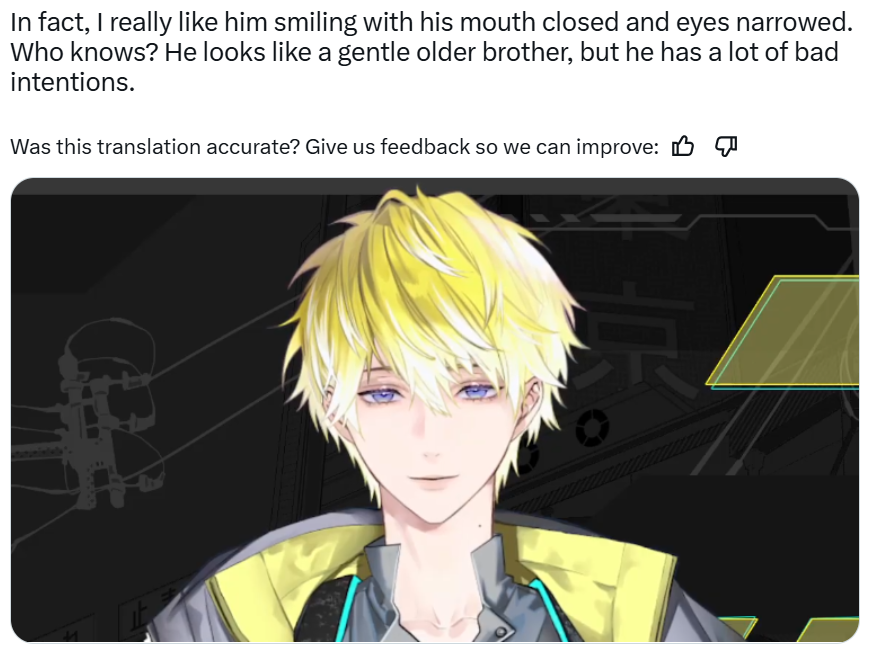The width and height of the screenshot is (877, 662).
Task: Click the thumbs down feedback icon
Action: (725, 146)
